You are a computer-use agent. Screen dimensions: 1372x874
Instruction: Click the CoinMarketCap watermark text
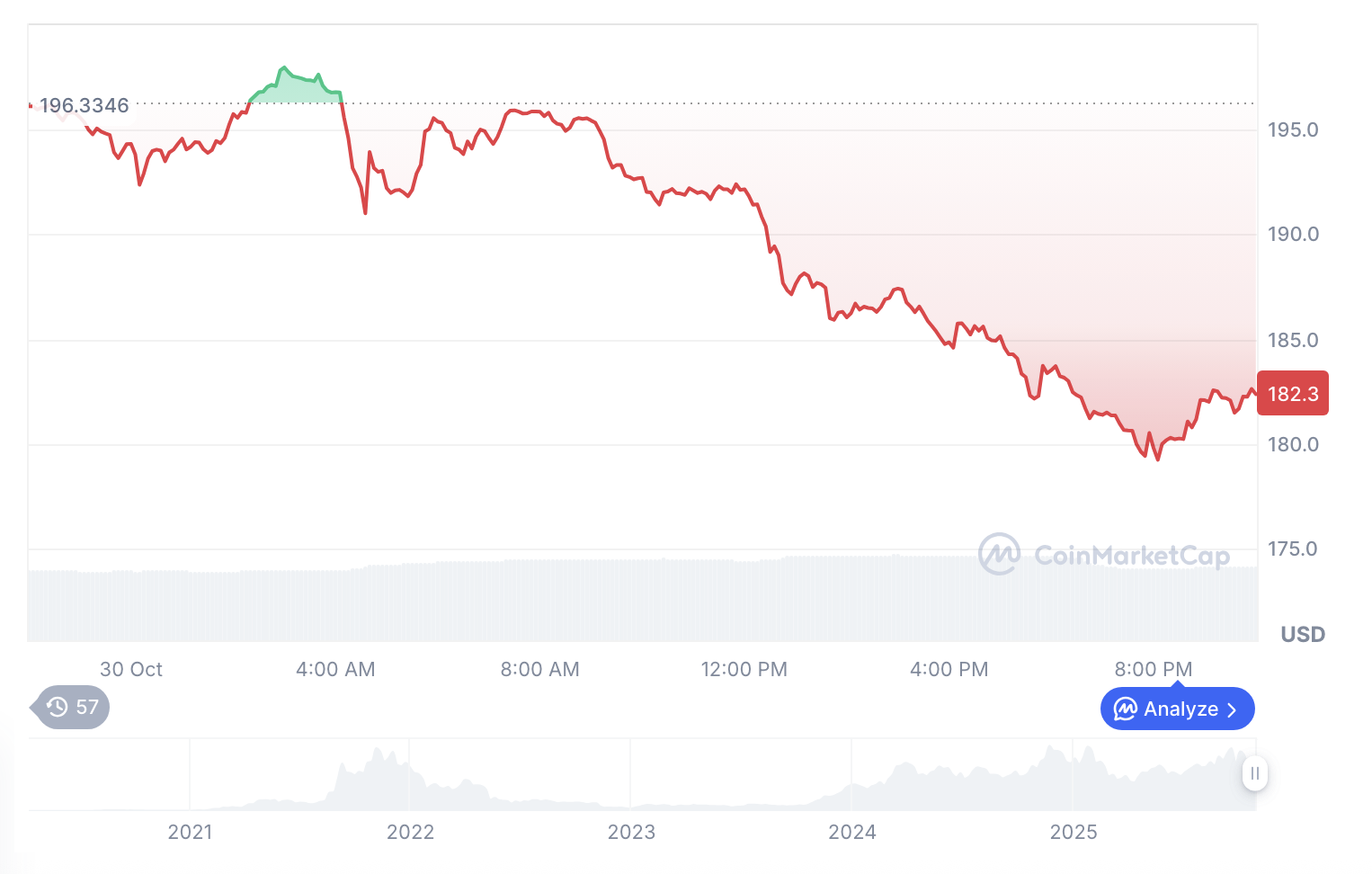point(1132,556)
